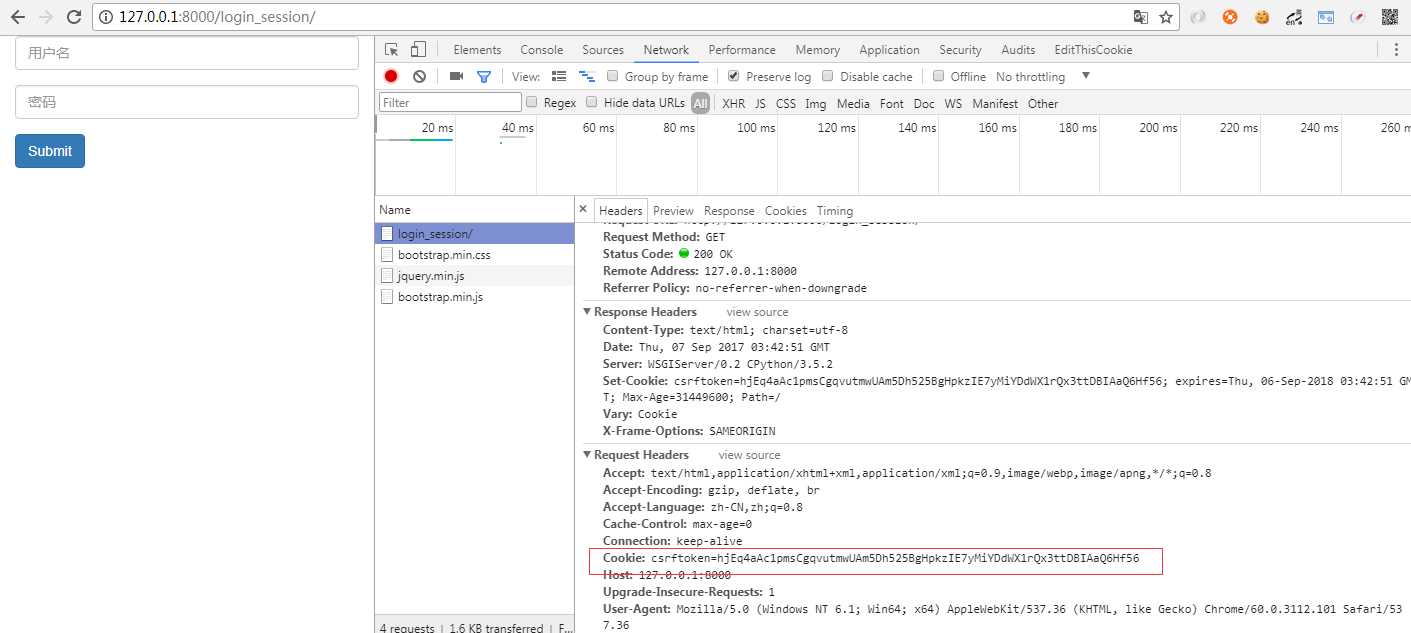This screenshot has height=633, width=1411.
Task: View source of Response Headers
Action: (758, 312)
